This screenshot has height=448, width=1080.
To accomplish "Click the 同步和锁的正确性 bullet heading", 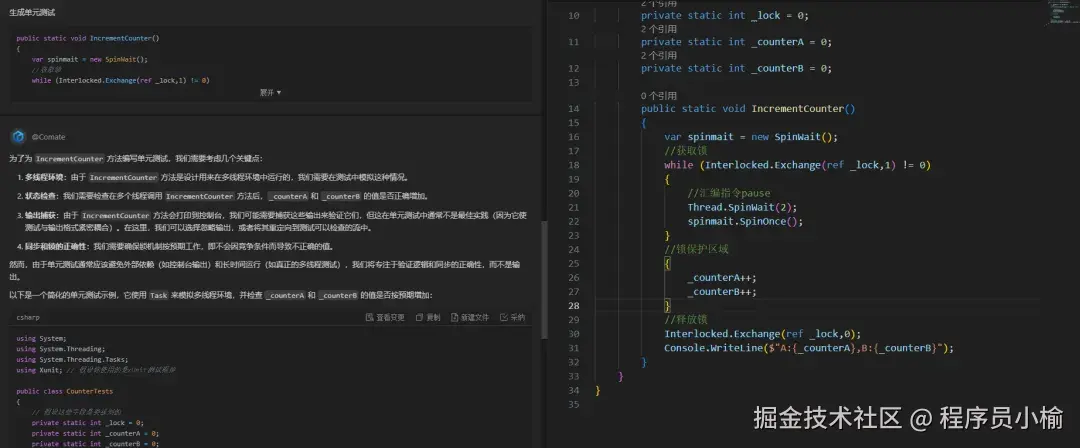I will click(x=56, y=246).
